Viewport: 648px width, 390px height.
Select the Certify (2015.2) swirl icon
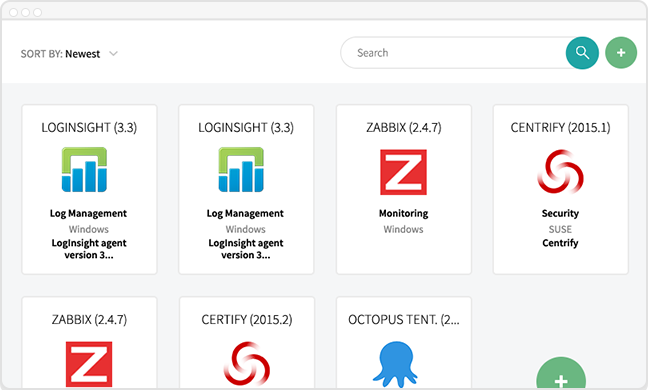click(x=247, y=364)
